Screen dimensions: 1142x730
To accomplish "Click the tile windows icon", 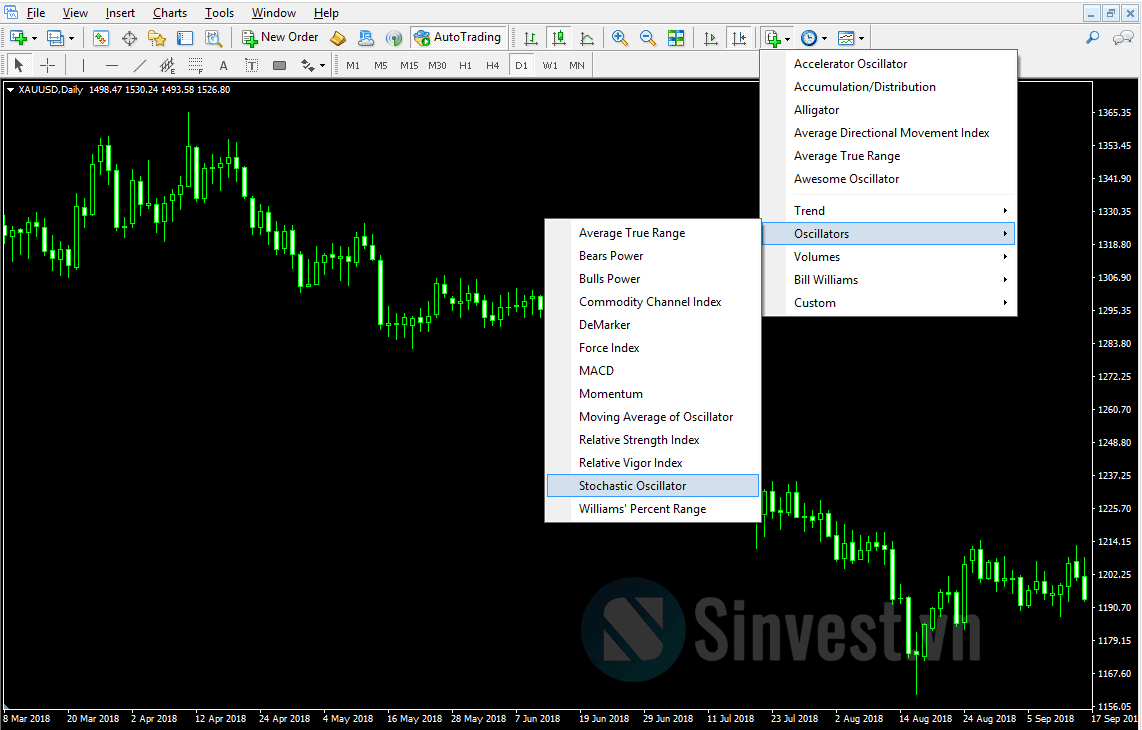I will click(x=676, y=38).
